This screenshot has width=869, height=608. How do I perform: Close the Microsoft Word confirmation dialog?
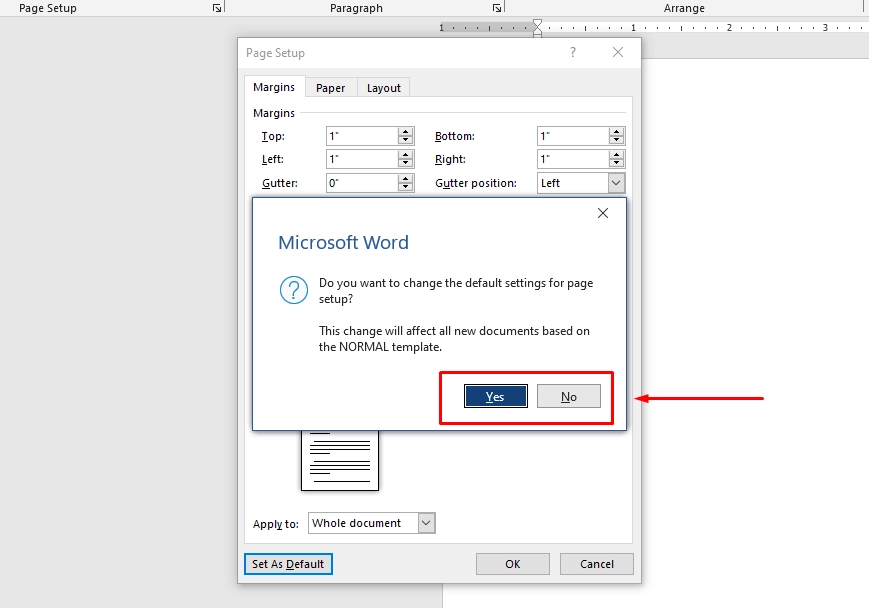[602, 213]
